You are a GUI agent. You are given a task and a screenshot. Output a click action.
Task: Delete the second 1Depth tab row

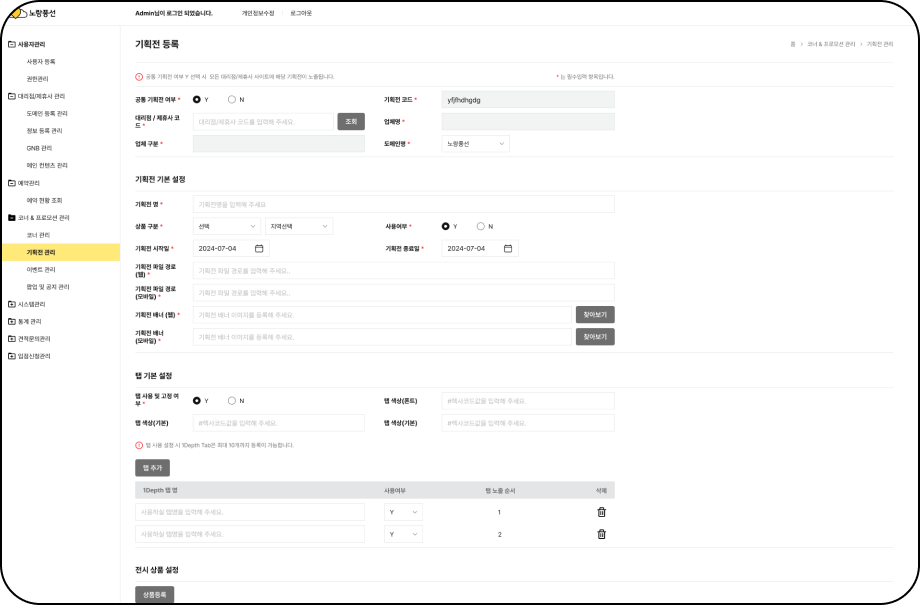[x=601, y=534]
